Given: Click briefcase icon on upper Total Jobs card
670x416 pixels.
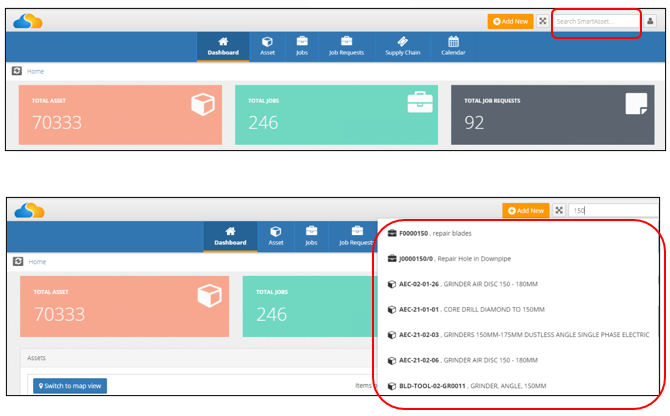Looking at the screenshot, I should 420,103.
